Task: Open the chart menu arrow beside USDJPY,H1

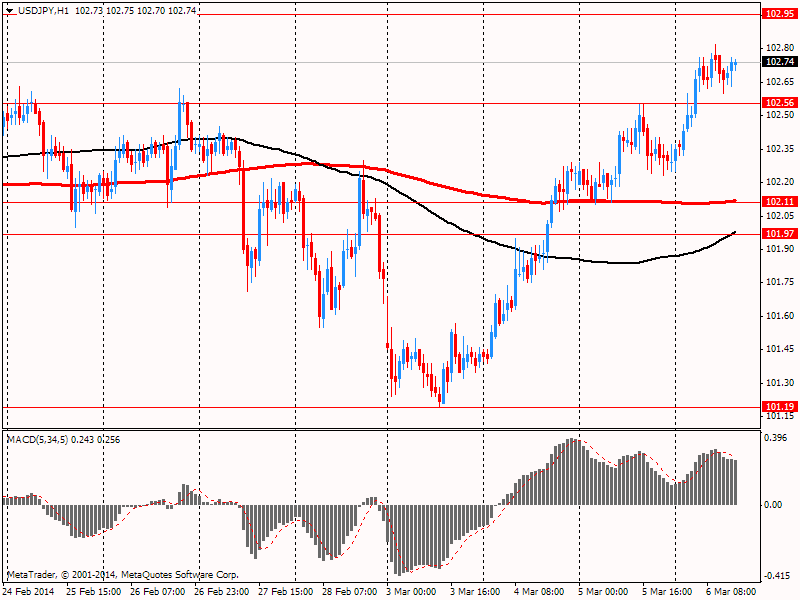Action: pyautogui.click(x=10, y=10)
